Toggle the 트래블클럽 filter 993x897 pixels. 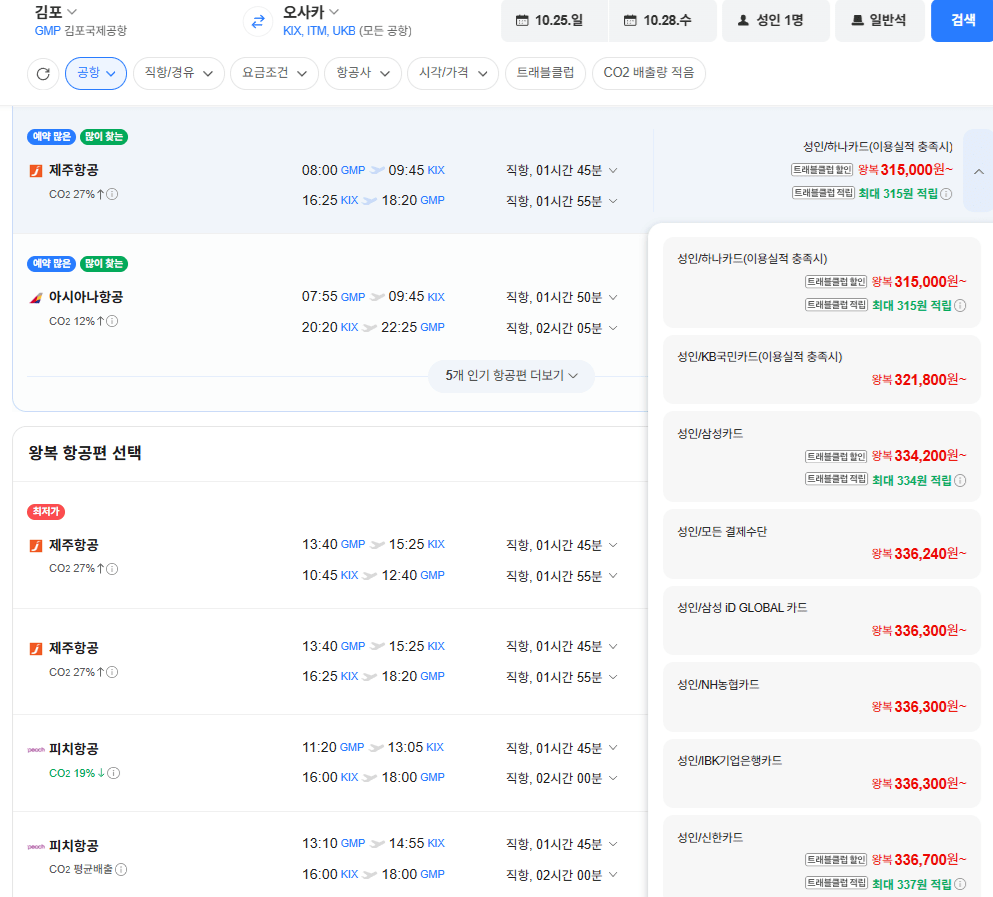(x=545, y=73)
